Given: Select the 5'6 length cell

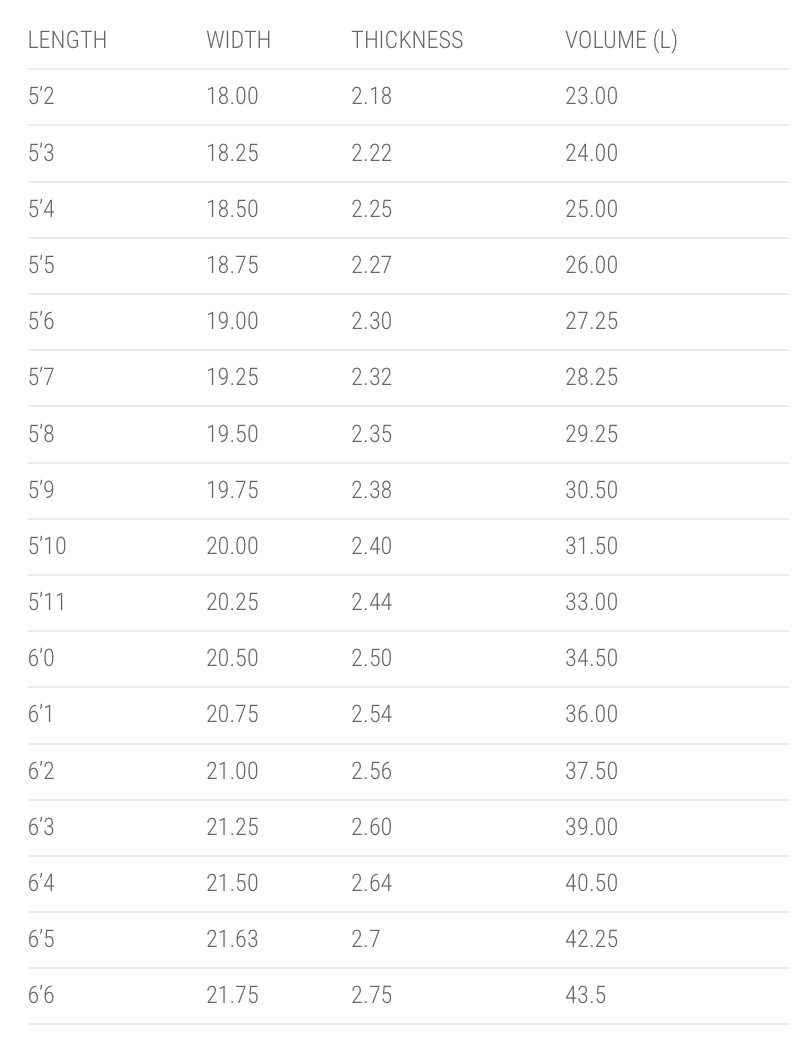Looking at the screenshot, I should pos(41,321).
